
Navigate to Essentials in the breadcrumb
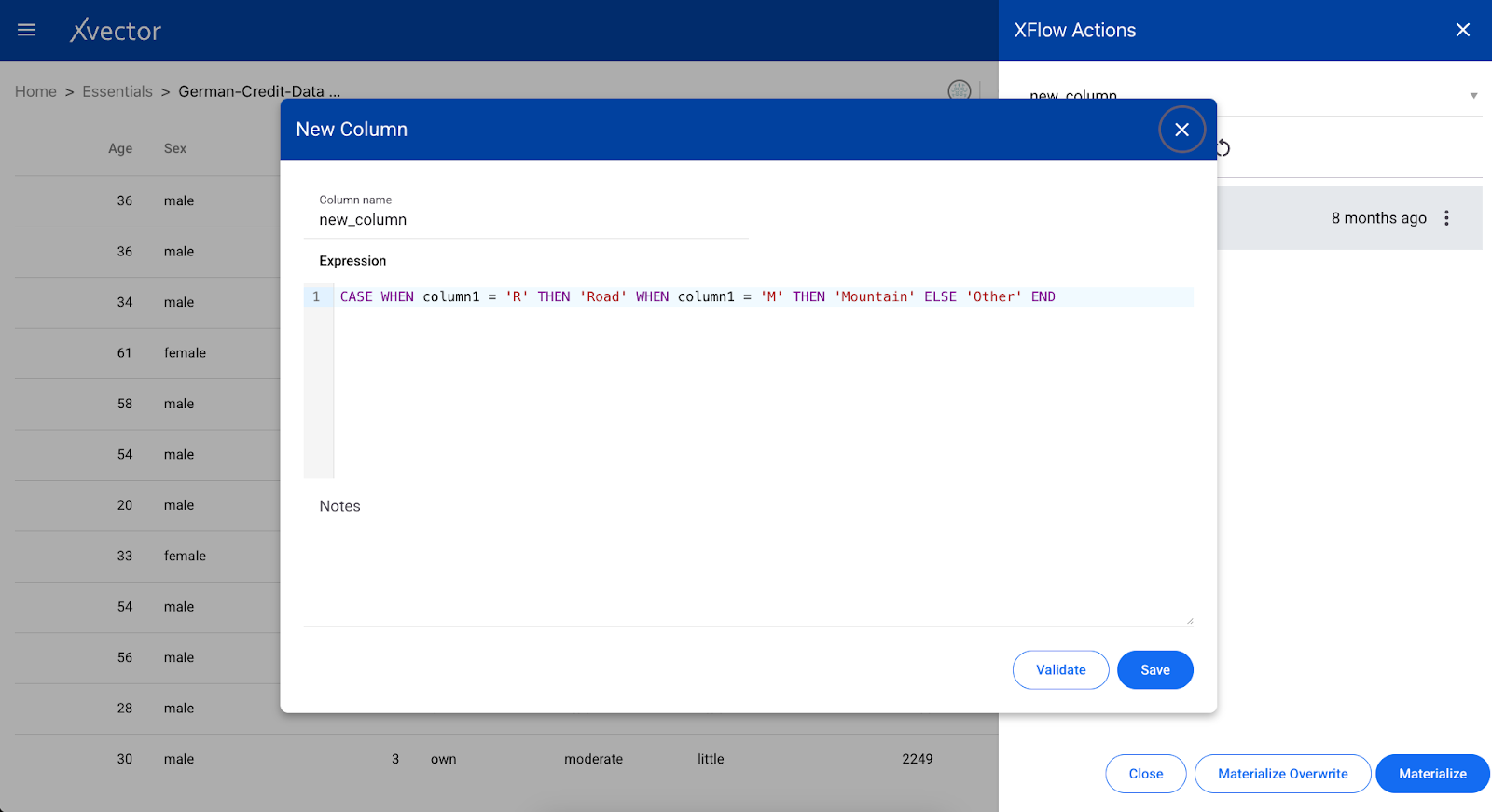click(x=117, y=91)
